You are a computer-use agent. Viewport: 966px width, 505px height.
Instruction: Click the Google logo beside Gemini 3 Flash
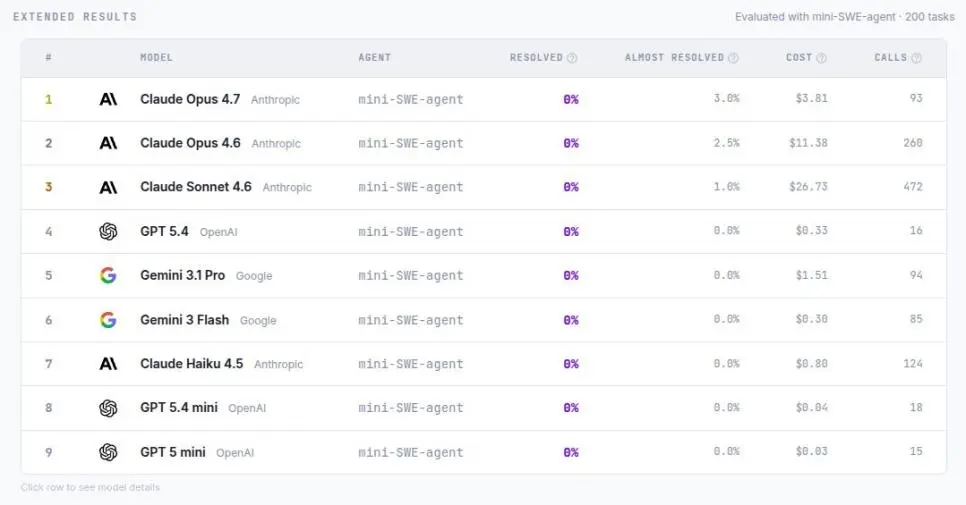tap(108, 320)
